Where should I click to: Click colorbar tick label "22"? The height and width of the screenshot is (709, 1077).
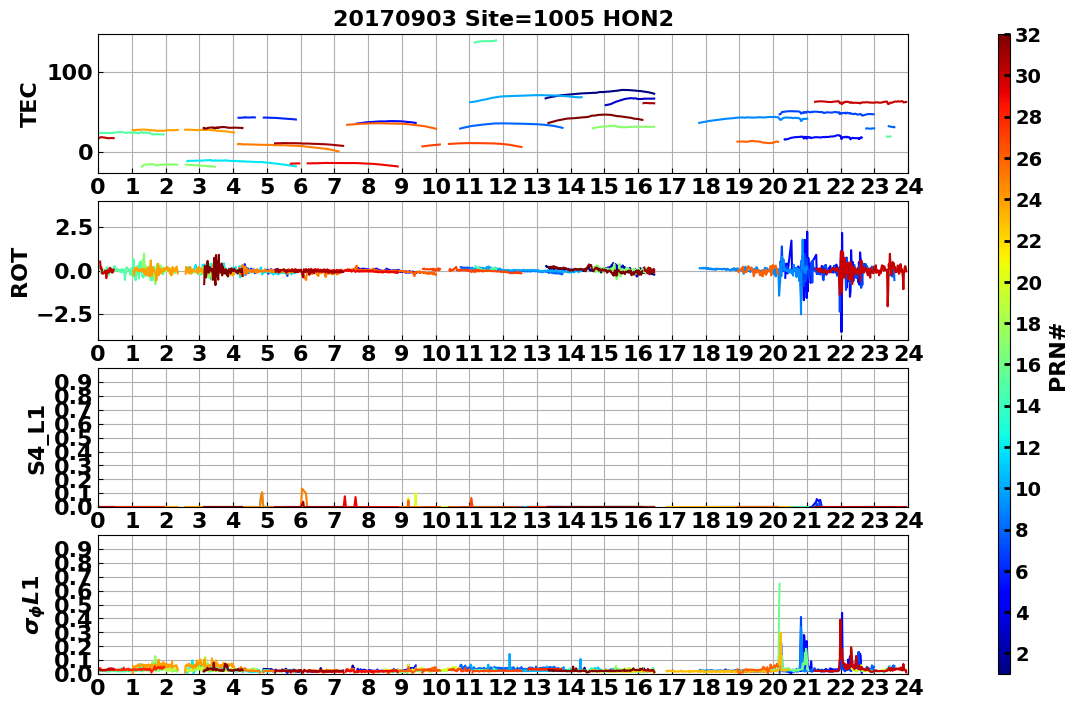1027,241
